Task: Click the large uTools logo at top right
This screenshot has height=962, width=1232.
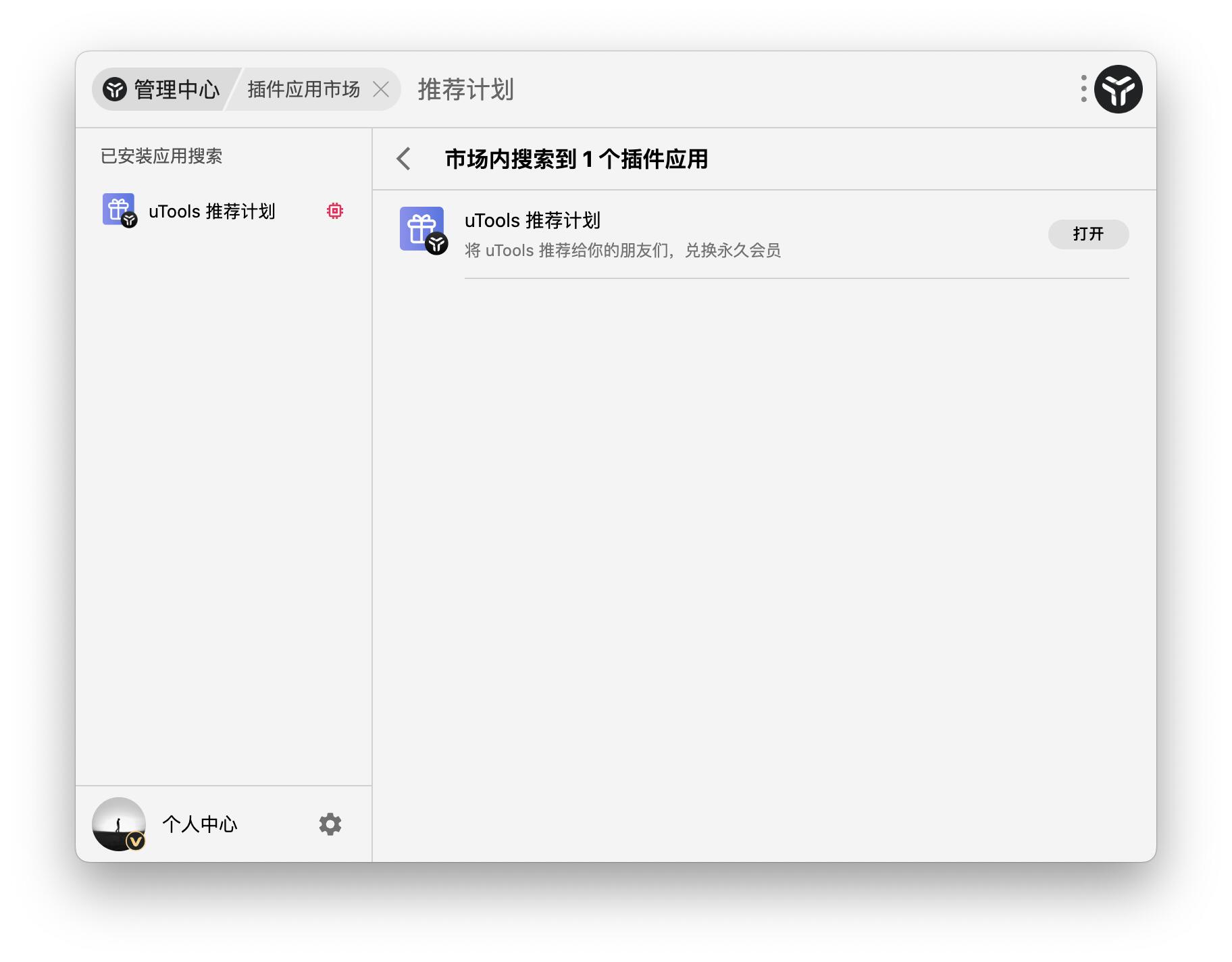Action: coord(1118,89)
